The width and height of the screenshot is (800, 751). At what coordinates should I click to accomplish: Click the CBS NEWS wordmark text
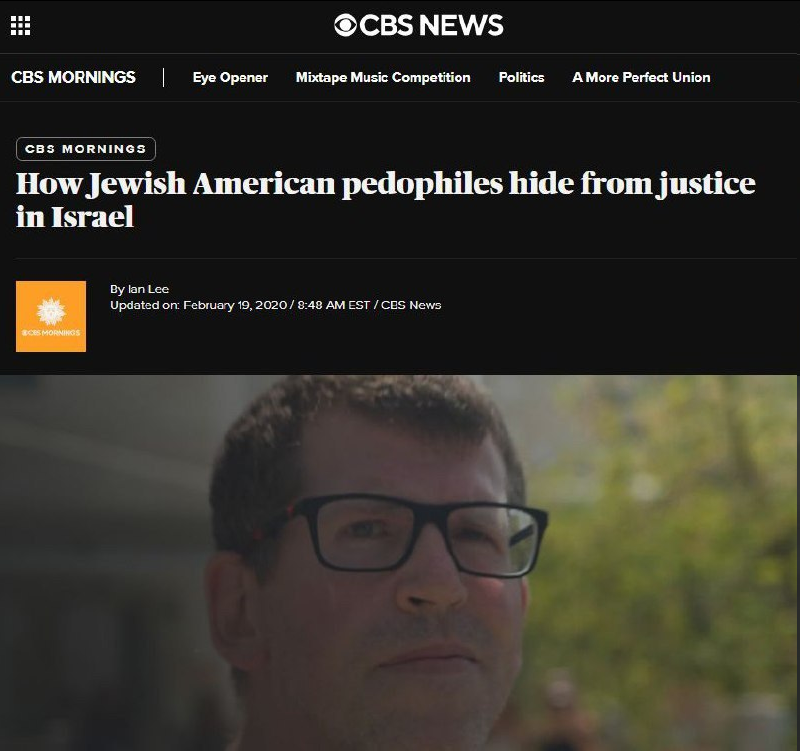tap(431, 25)
